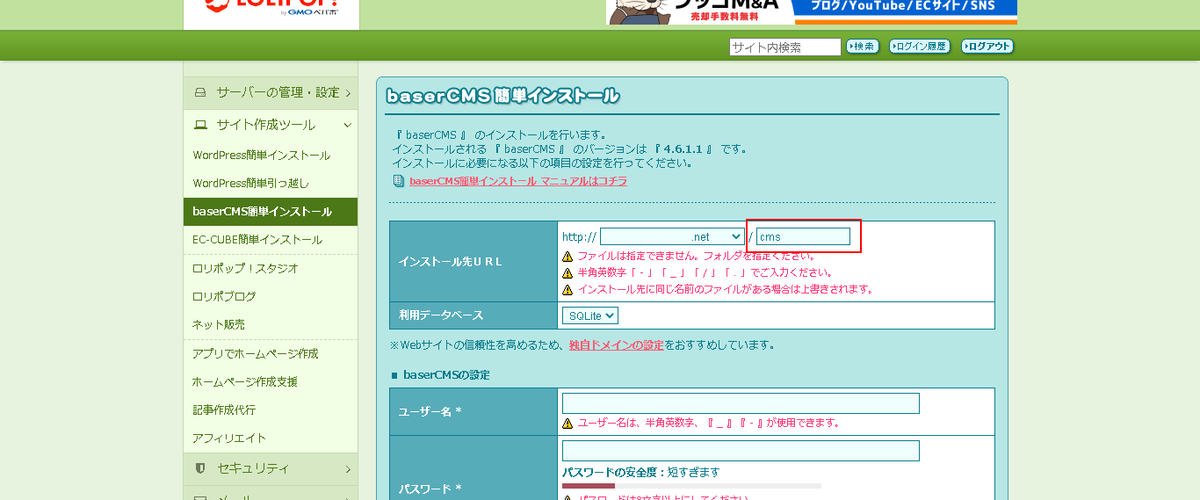Click the ユーザー名 * row label

point(430,411)
